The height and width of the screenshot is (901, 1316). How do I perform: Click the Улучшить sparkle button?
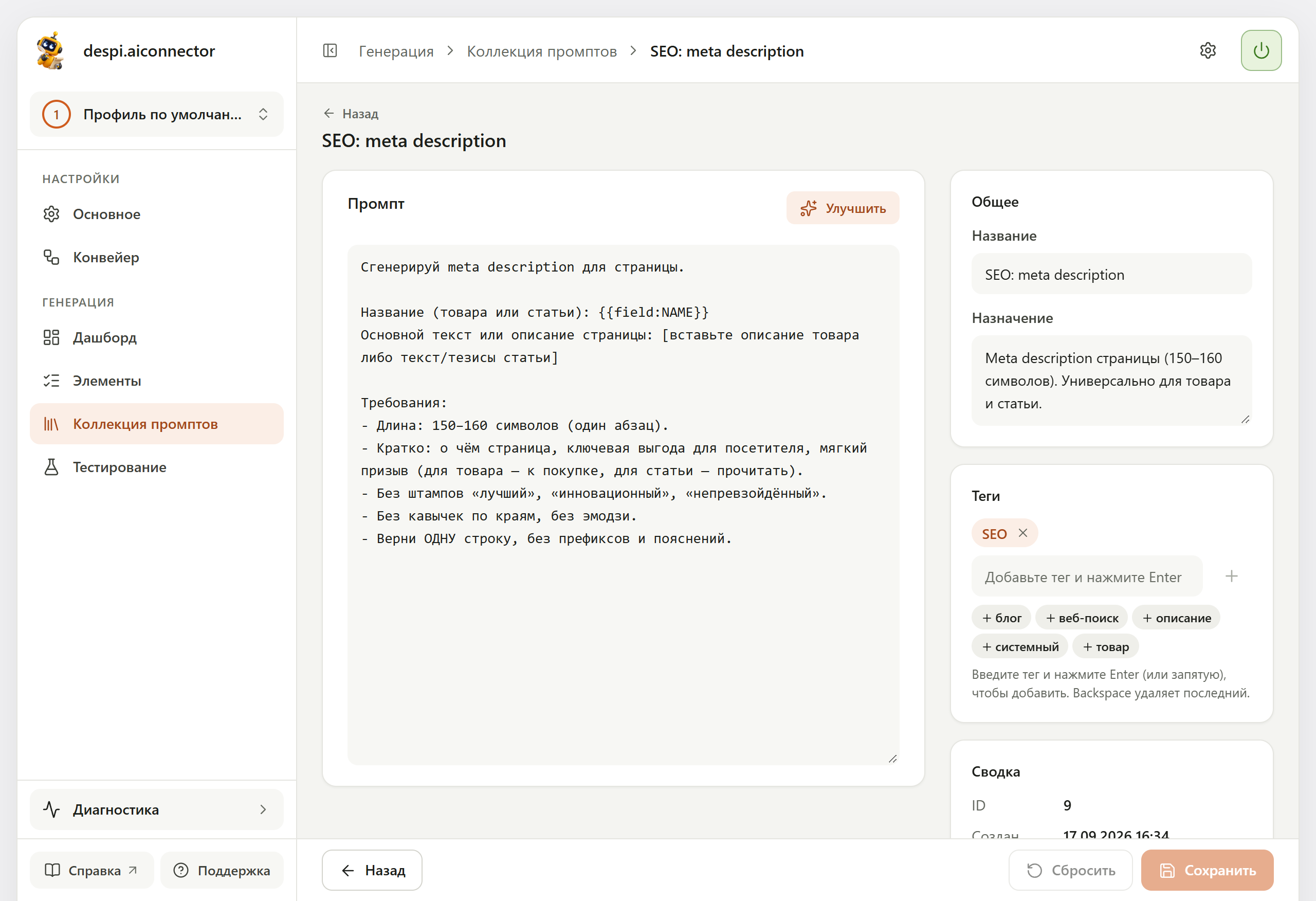842,208
